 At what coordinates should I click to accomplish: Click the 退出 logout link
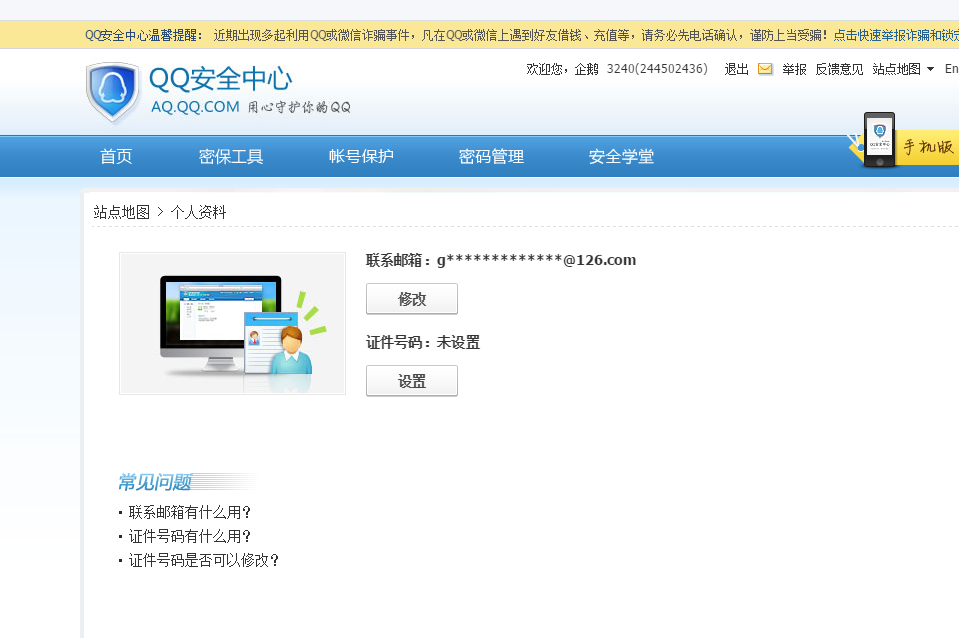pyautogui.click(x=736, y=69)
